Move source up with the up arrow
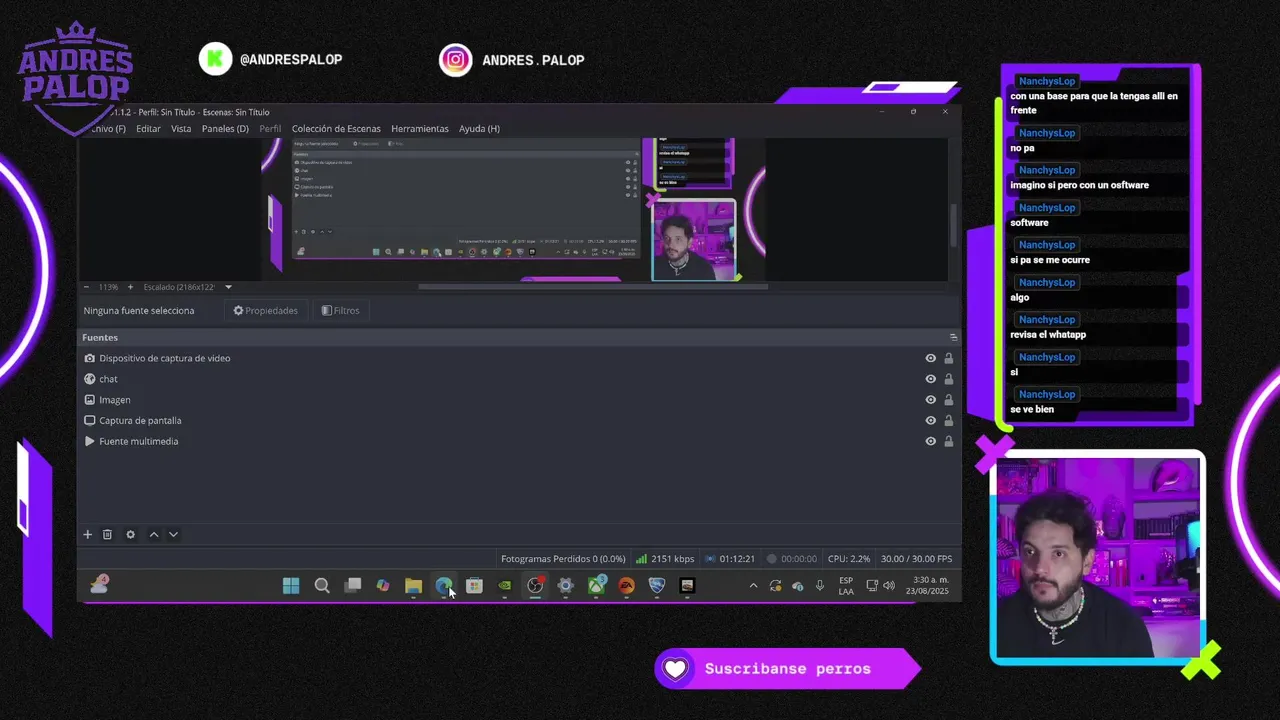Screen dimensions: 1280x720 click(x=154, y=535)
